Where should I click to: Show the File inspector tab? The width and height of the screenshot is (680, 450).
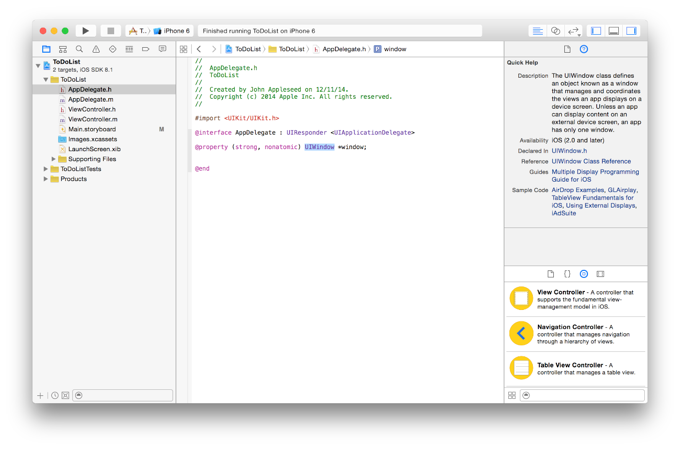coord(567,49)
